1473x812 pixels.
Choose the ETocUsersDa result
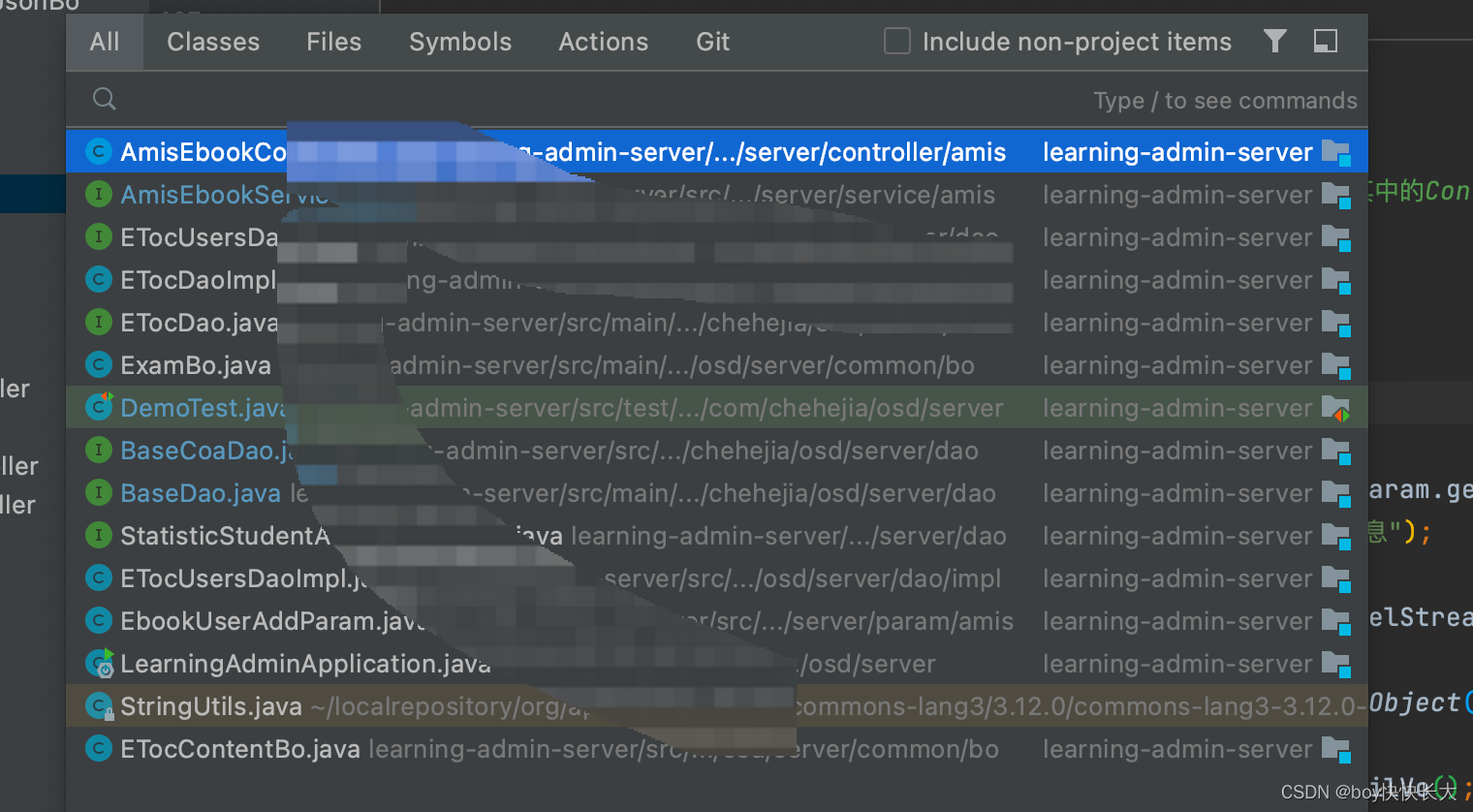pos(717,237)
